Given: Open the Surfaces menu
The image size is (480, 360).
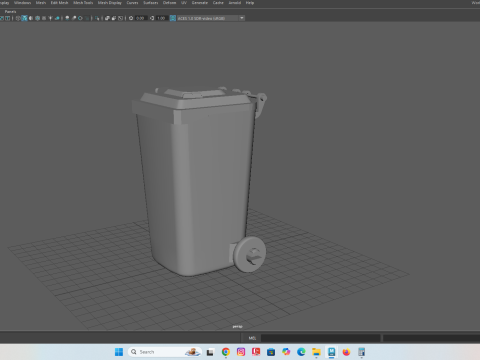Looking at the screenshot, I should (151, 3).
